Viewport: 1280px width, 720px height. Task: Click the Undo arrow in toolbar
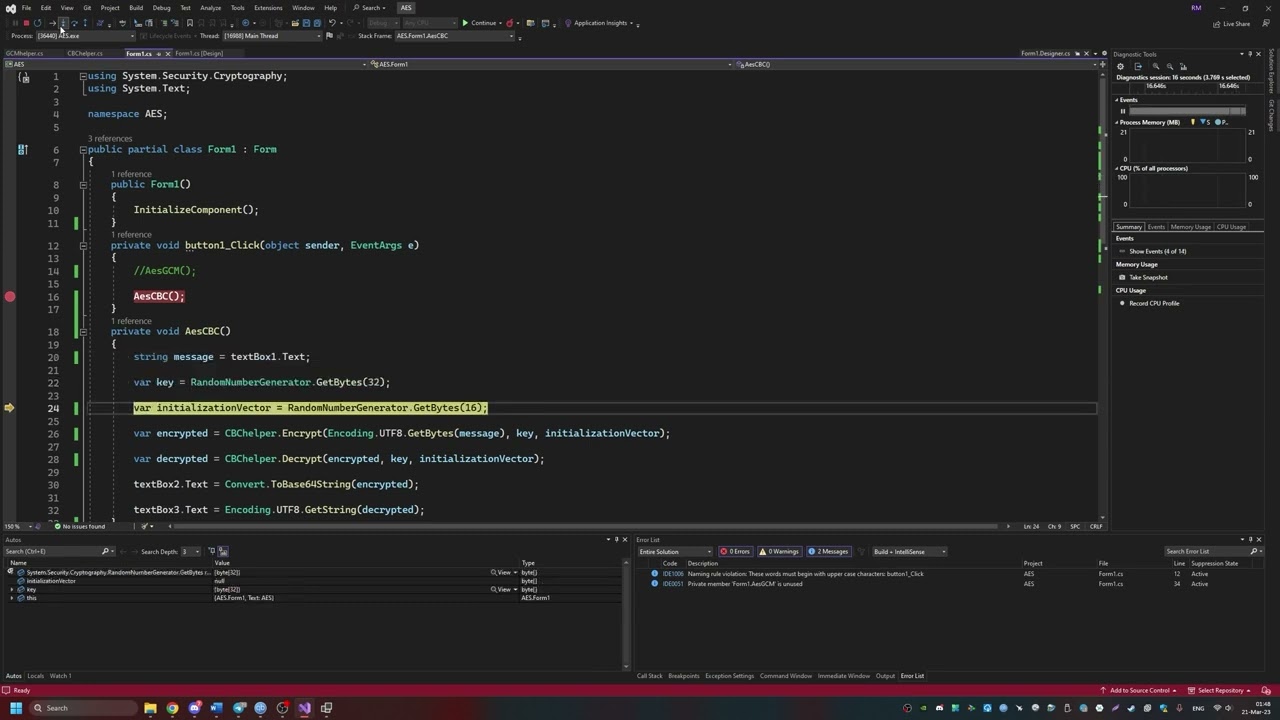tap(332, 23)
